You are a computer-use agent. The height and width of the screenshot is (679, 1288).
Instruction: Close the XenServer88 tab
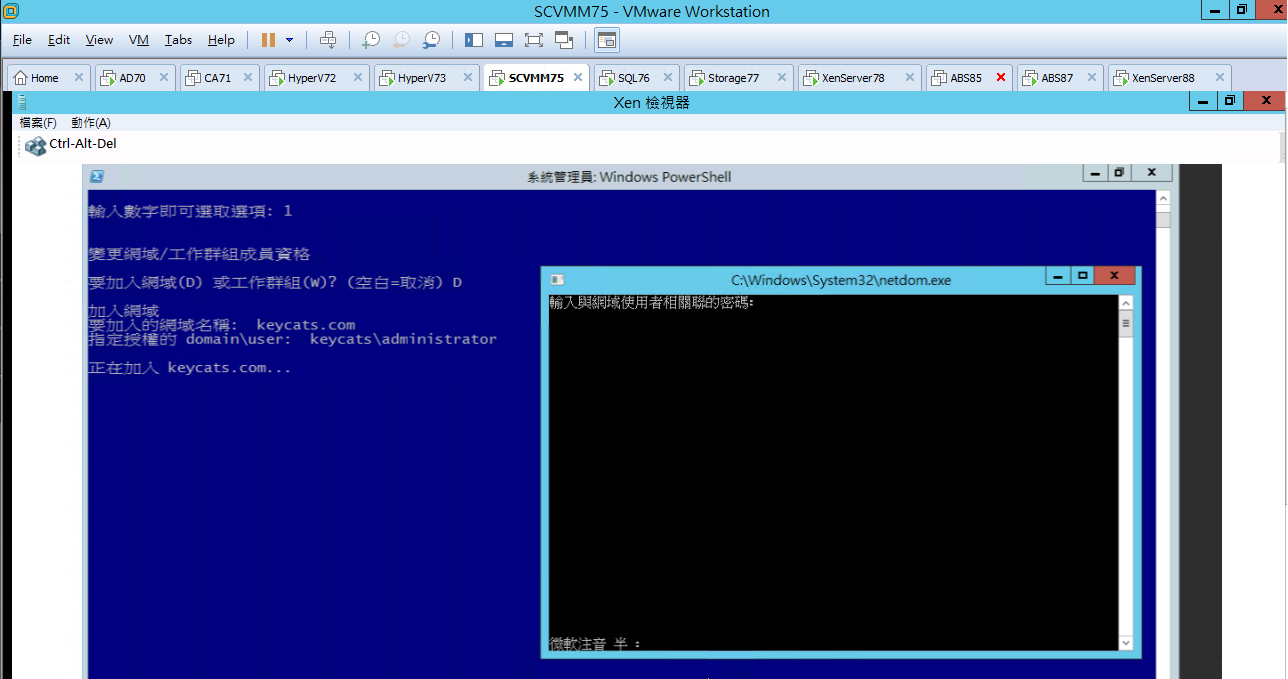point(1219,78)
